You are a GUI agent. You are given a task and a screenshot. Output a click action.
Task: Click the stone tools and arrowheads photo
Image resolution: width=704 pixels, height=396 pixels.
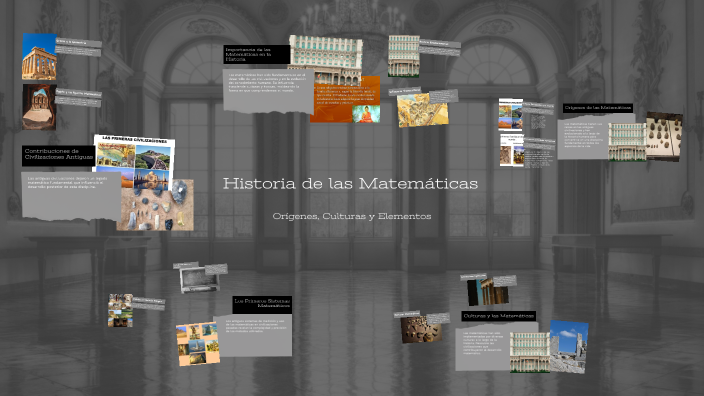[156, 205]
